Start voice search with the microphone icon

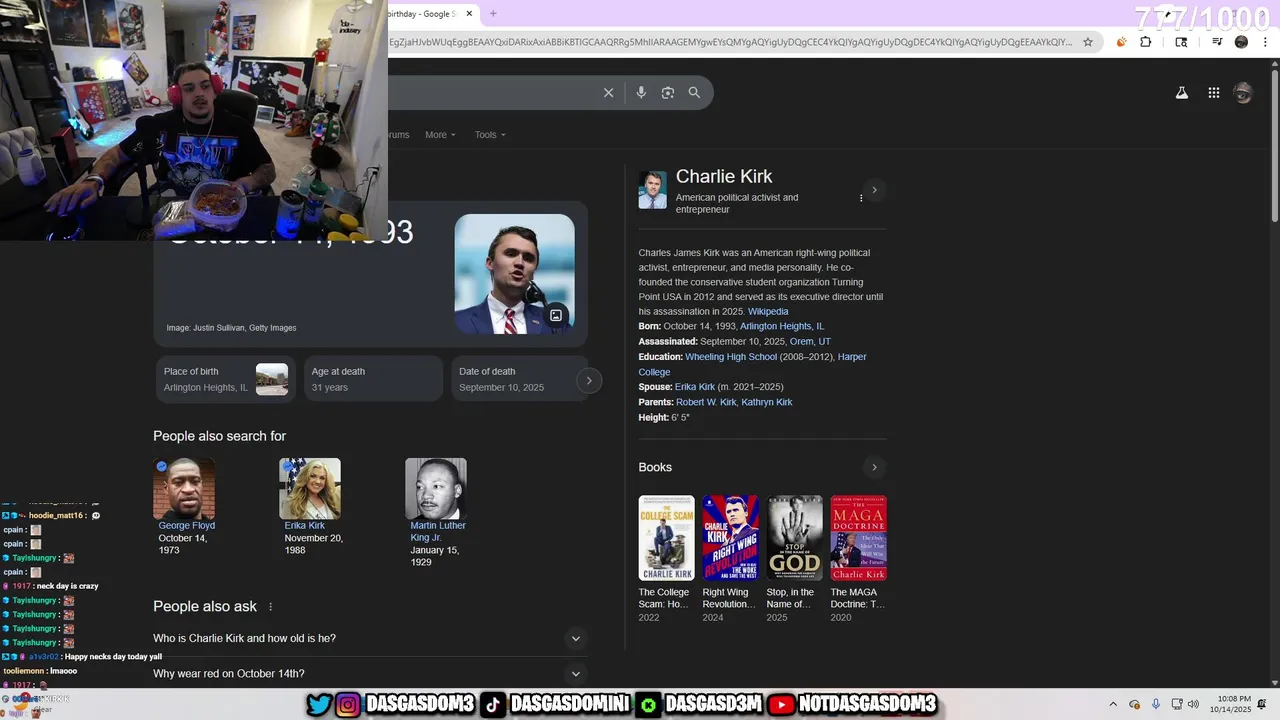(641, 93)
